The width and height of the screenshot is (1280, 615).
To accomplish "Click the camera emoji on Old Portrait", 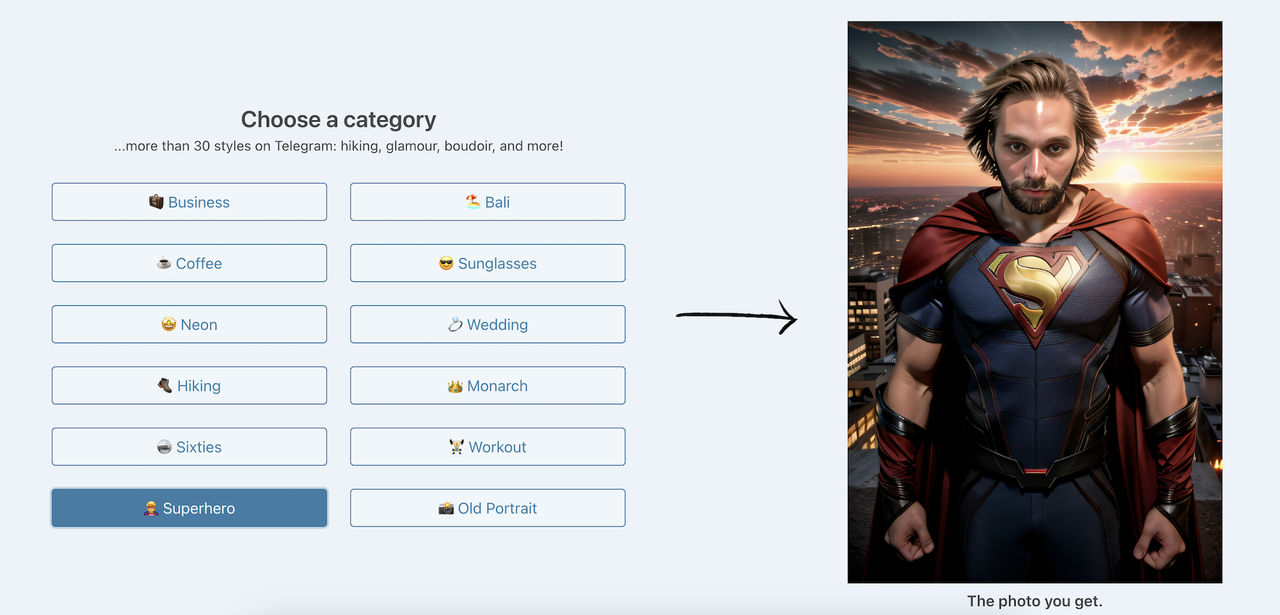I will [x=446, y=509].
